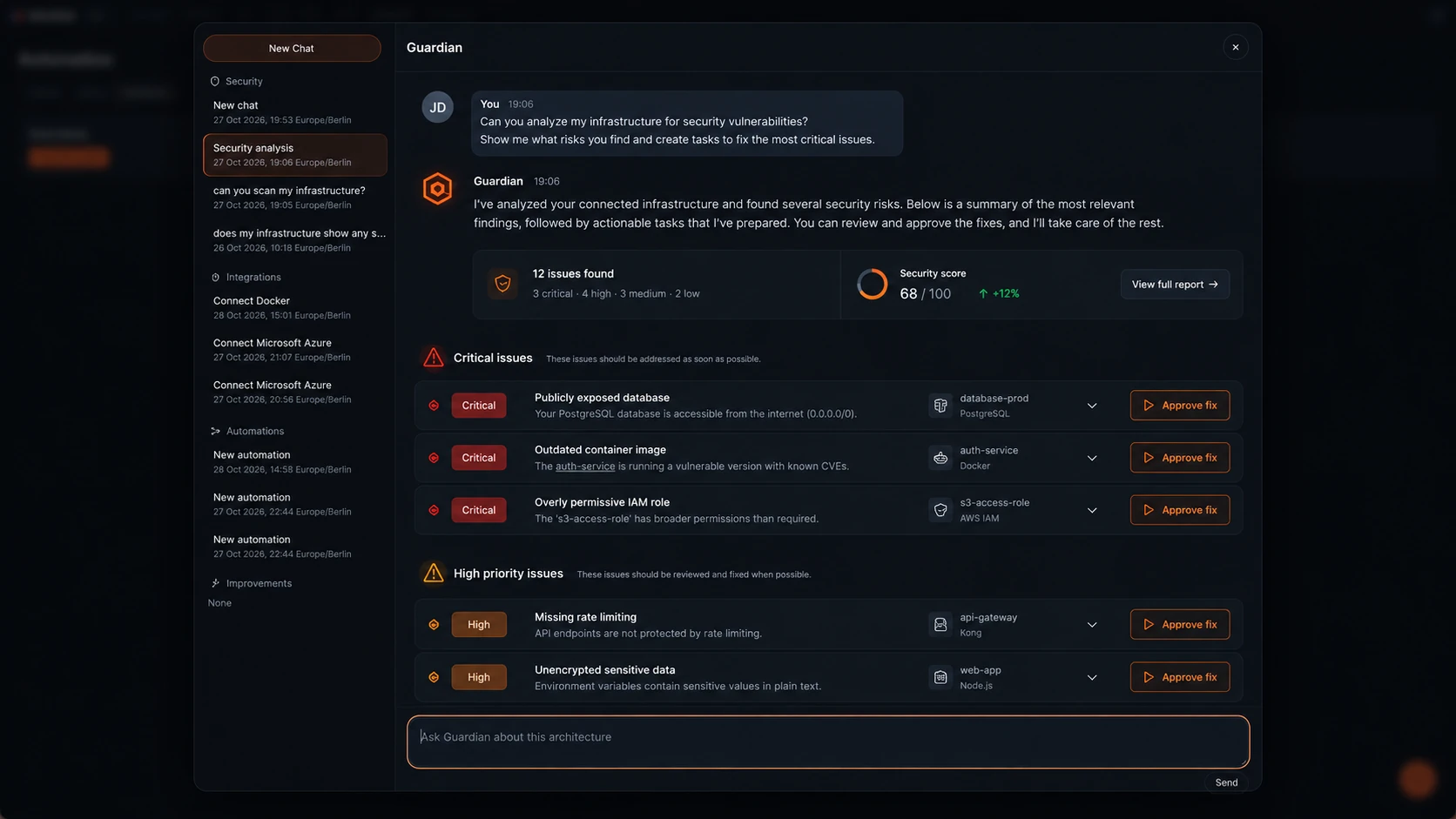Image resolution: width=1456 pixels, height=819 pixels.
Task: Focus the Ask Guardian message input field
Action: 828,742
